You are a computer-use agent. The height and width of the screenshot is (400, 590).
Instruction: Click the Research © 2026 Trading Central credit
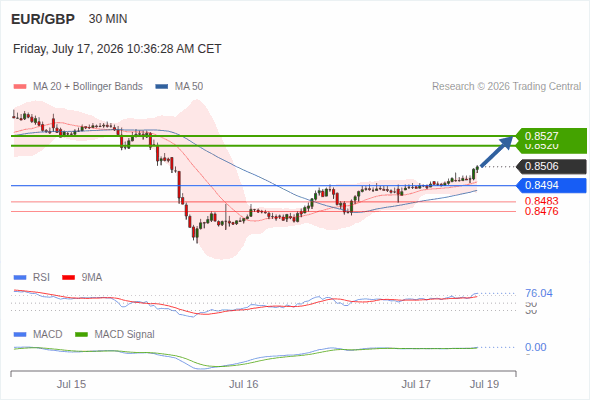pos(506,87)
